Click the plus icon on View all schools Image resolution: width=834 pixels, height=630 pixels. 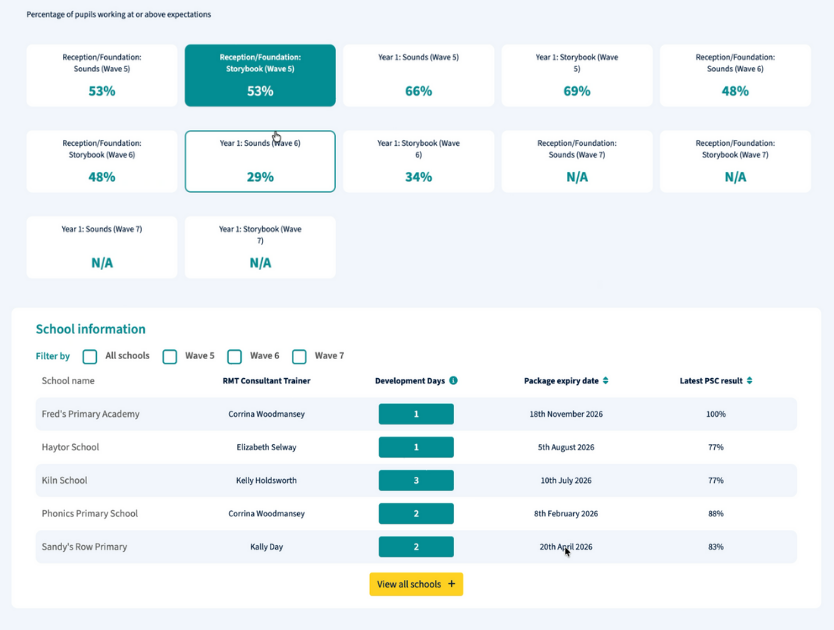point(451,584)
